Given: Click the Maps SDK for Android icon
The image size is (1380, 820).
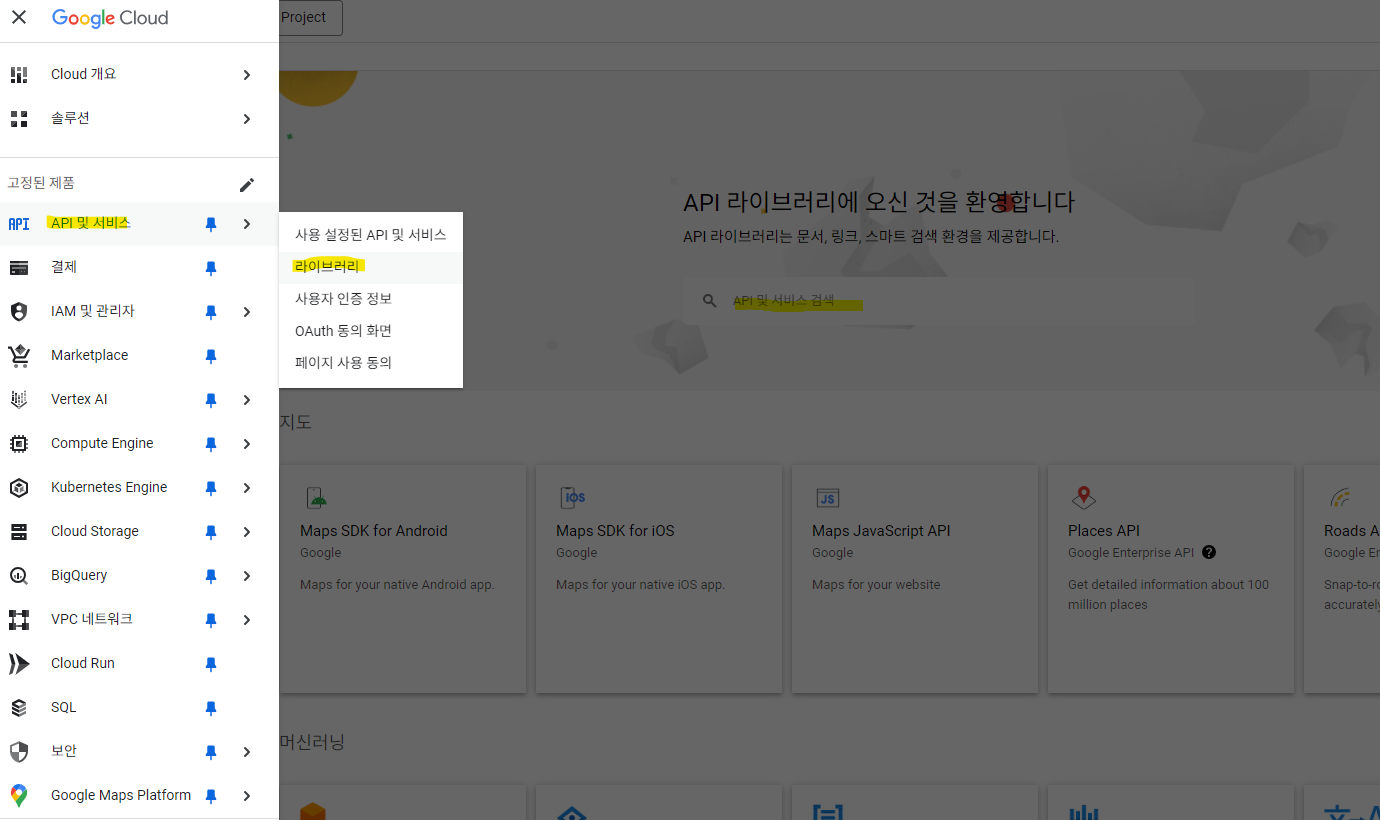Looking at the screenshot, I should coord(317,497).
